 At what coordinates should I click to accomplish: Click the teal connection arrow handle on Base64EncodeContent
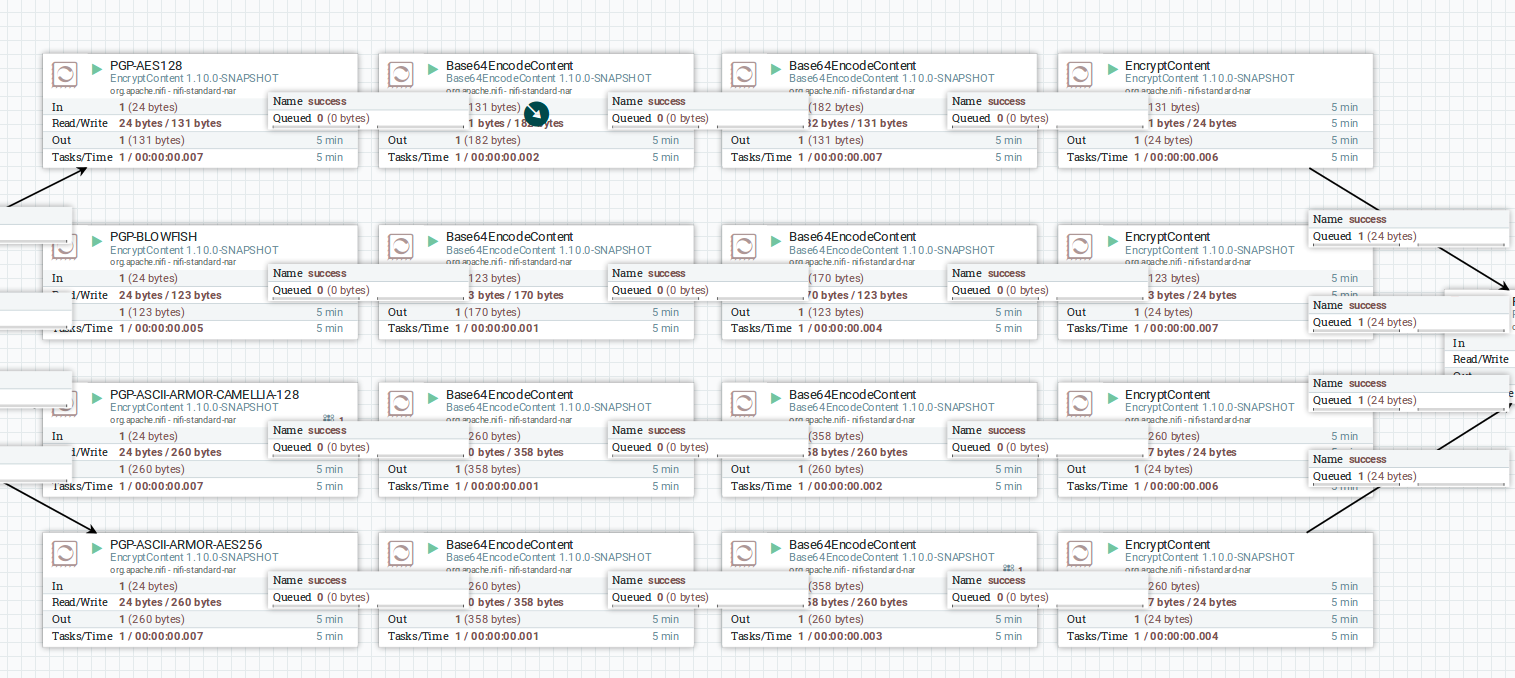click(x=537, y=115)
